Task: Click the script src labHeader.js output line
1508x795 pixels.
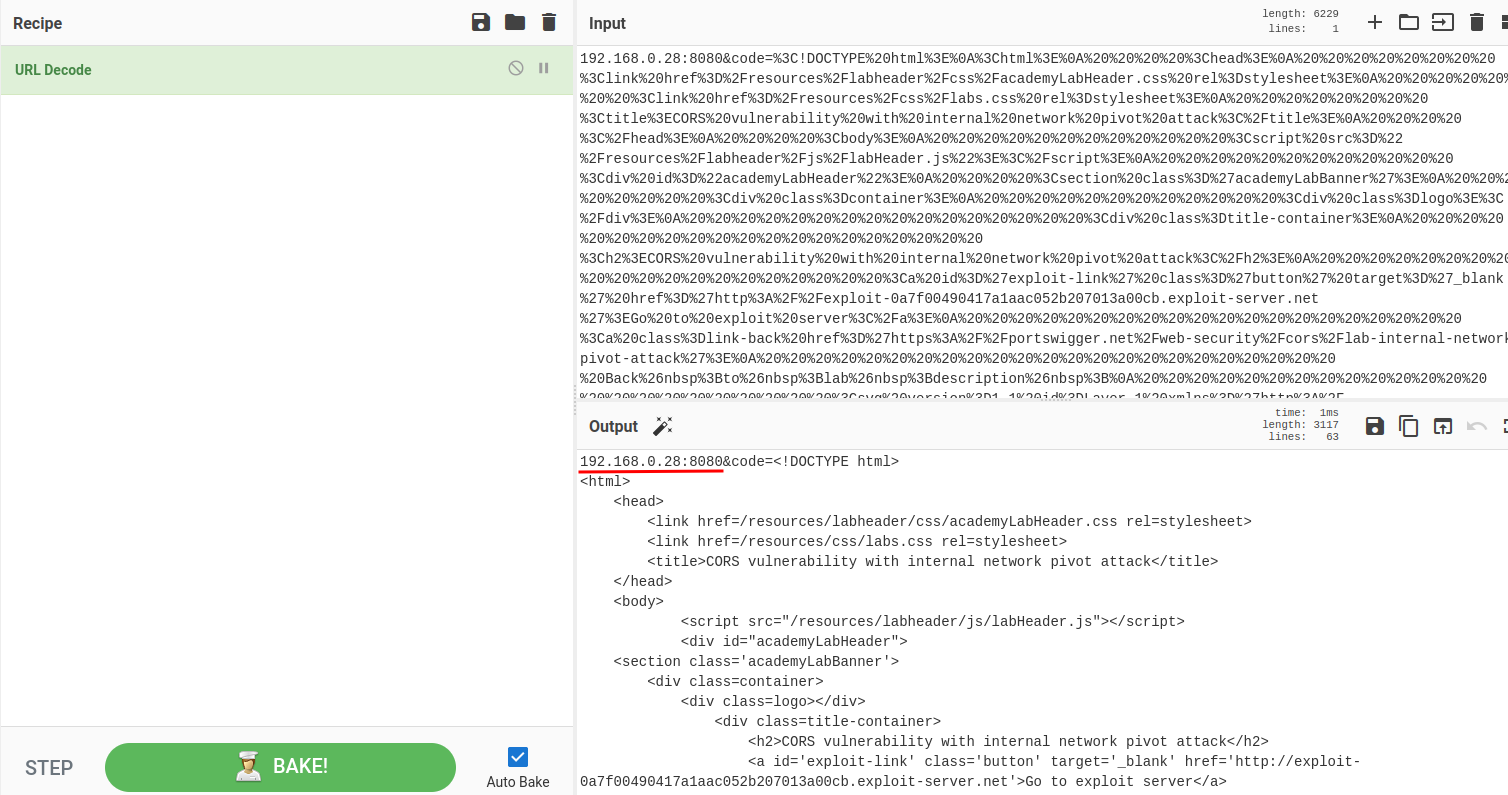Action: pyautogui.click(x=932, y=621)
